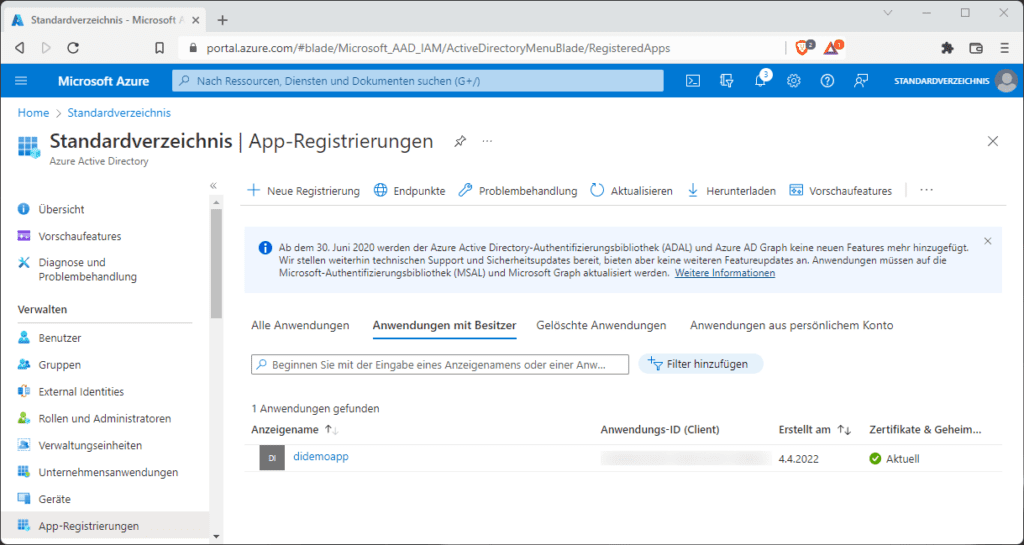Viewport: 1024px width, 545px height.
Task: Open Vorschaufeatures in the toolbar
Action: click(840, 191)
